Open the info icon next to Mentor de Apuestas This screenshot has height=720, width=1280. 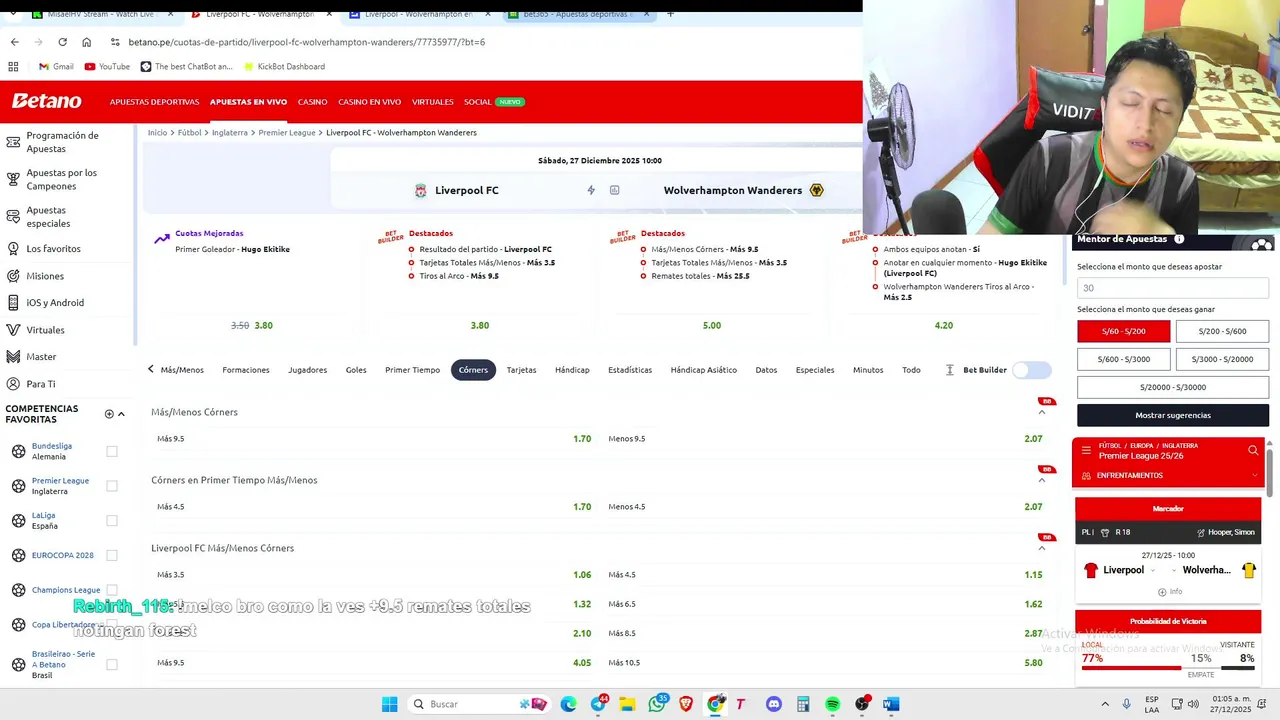point(1179,239)
